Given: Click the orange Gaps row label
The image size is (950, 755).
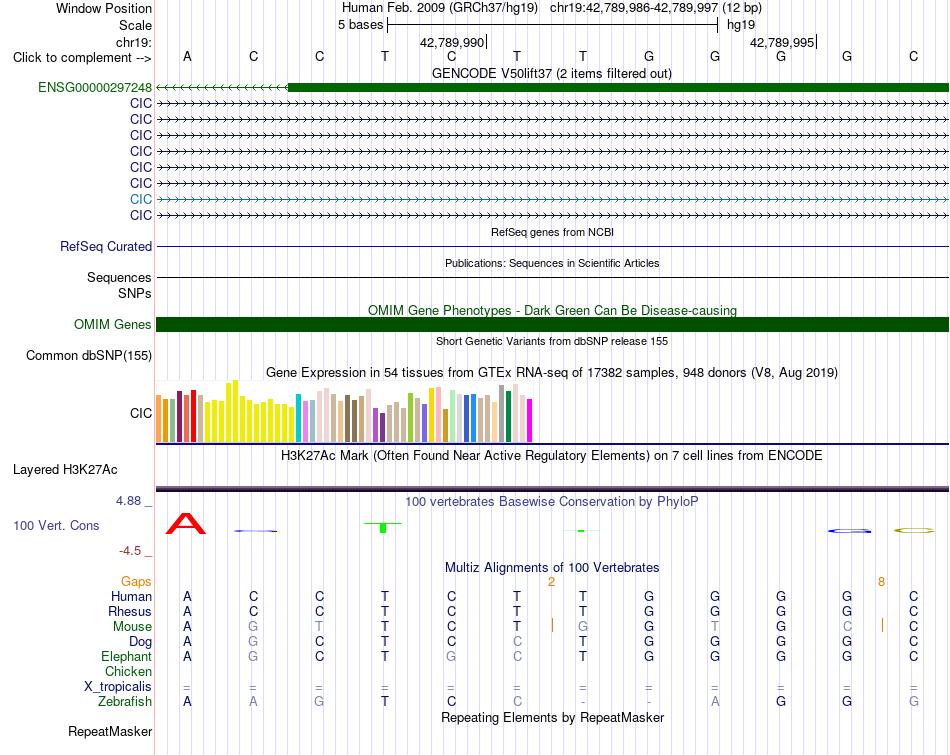Looking at the screenshot, I should (136, 582).
